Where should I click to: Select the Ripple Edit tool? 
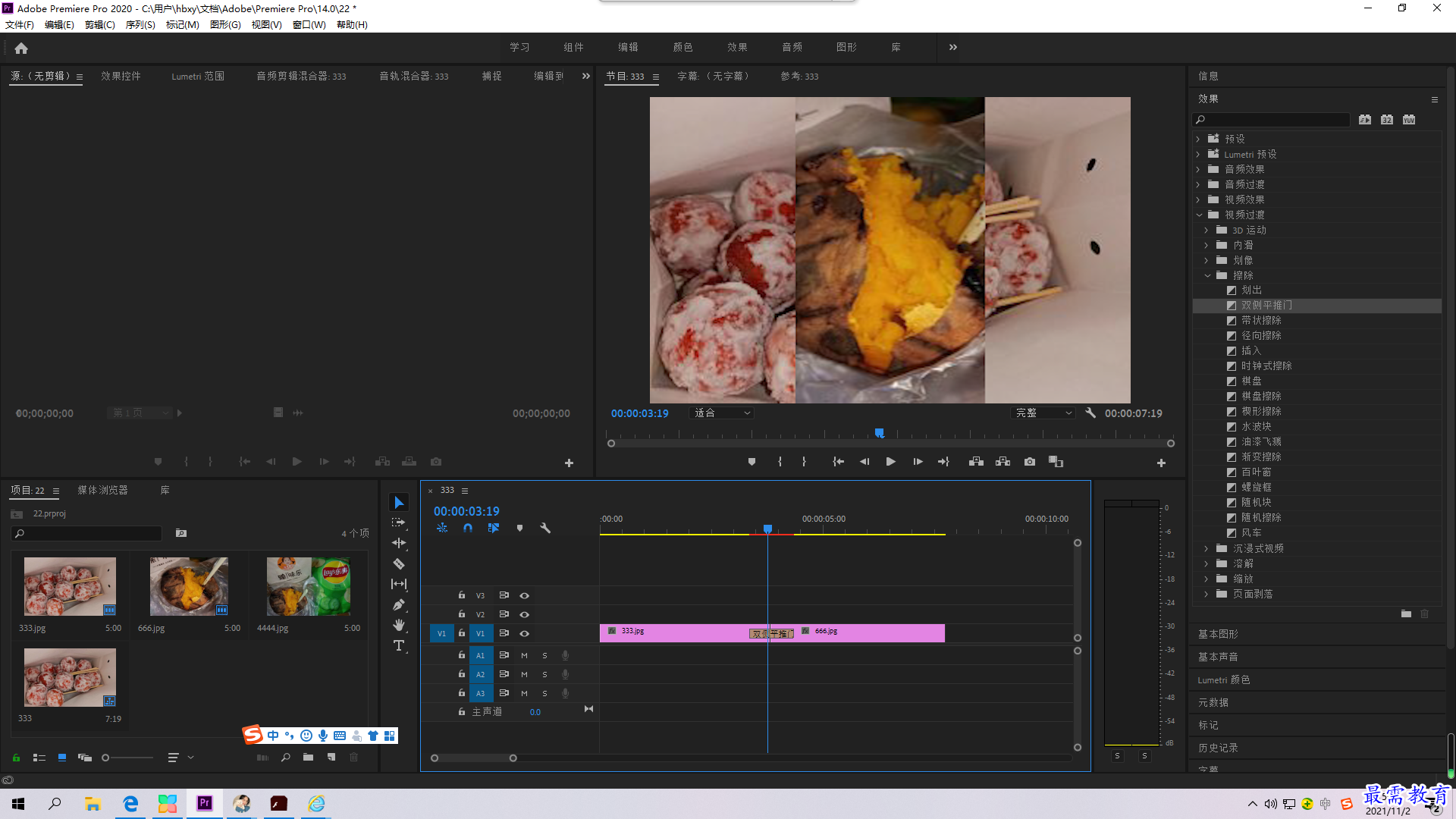(399, 543)
